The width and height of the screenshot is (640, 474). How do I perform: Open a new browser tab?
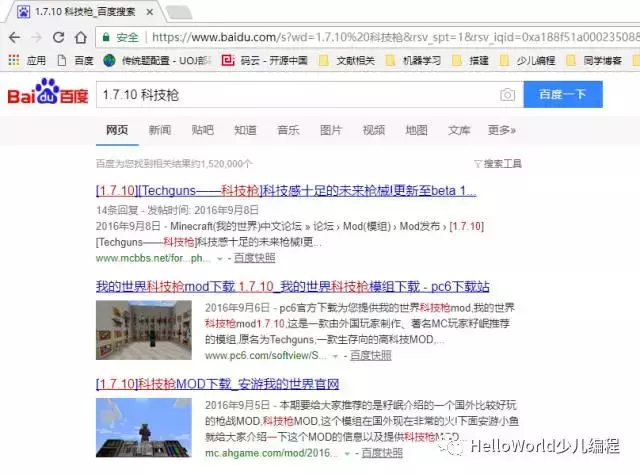[178, 12]
